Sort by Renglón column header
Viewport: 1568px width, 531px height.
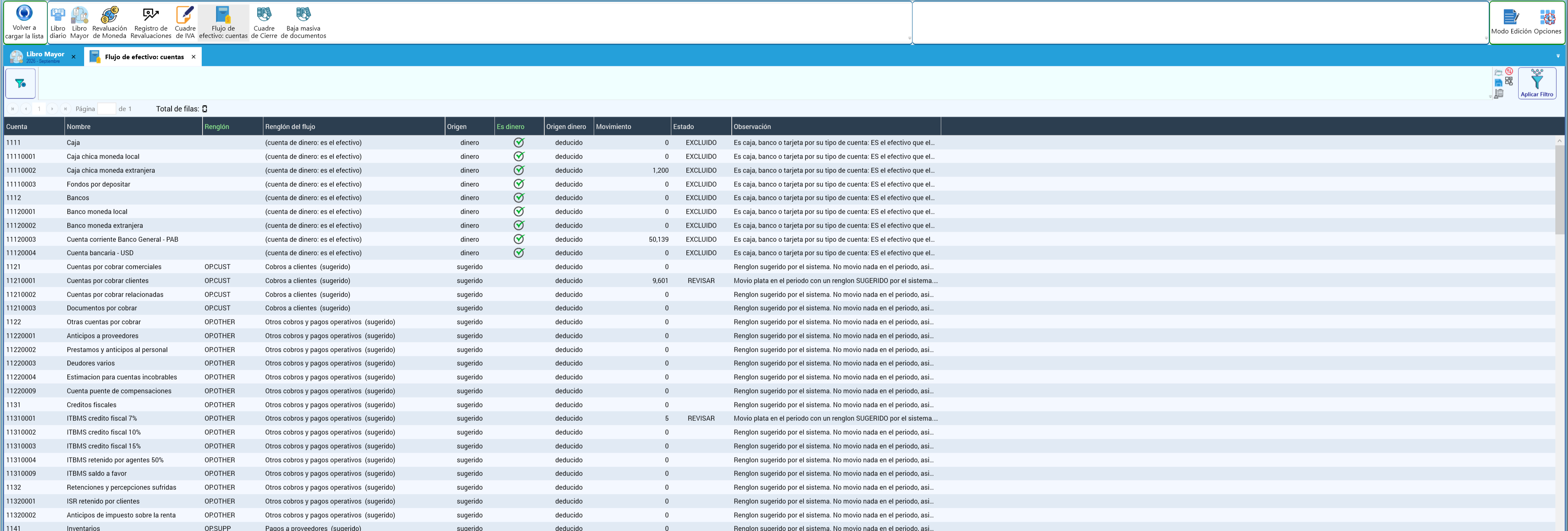pyautogui.click(x=232, y=127)
